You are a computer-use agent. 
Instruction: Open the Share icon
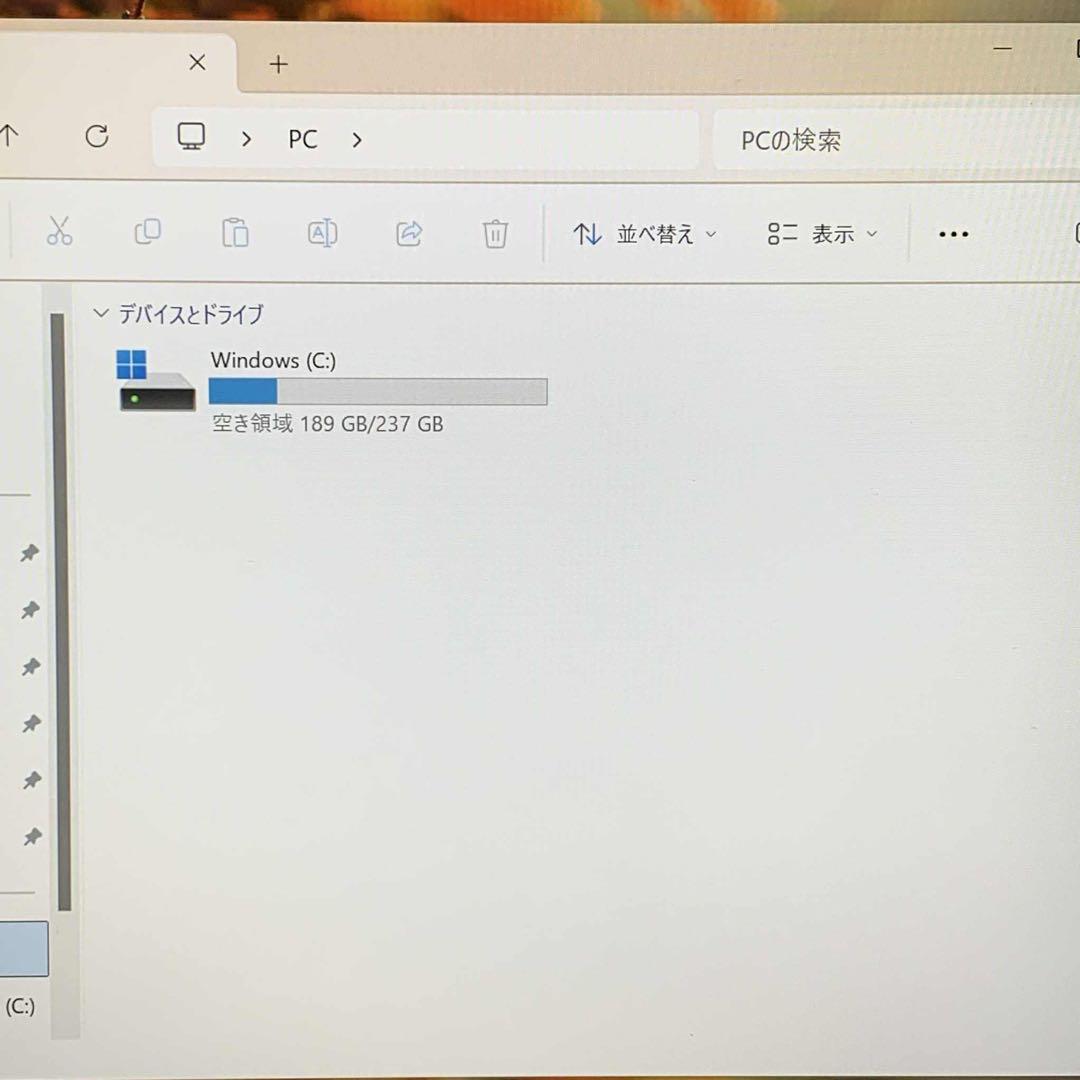click(x=408, y=233)
